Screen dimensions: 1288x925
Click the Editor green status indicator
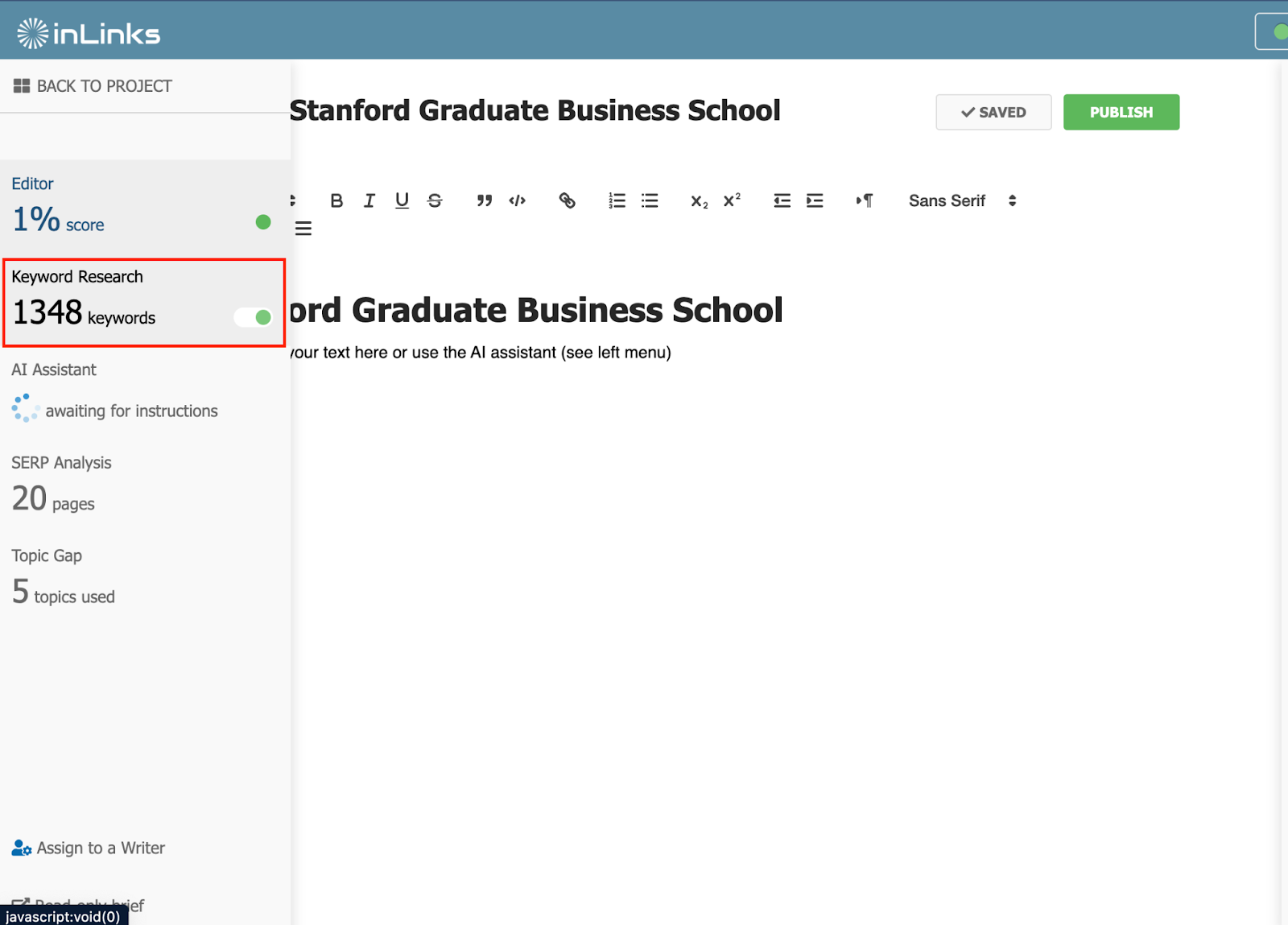(x=262, y=222)
